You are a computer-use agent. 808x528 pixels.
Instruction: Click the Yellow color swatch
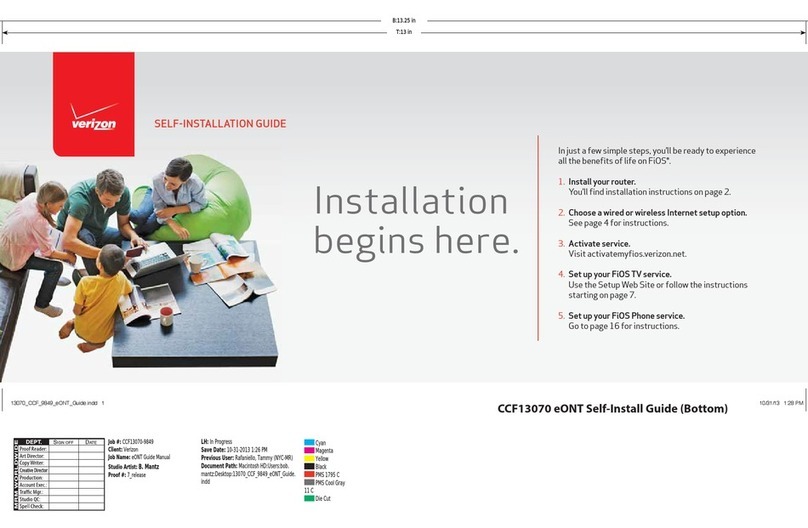tap(309, 458)
